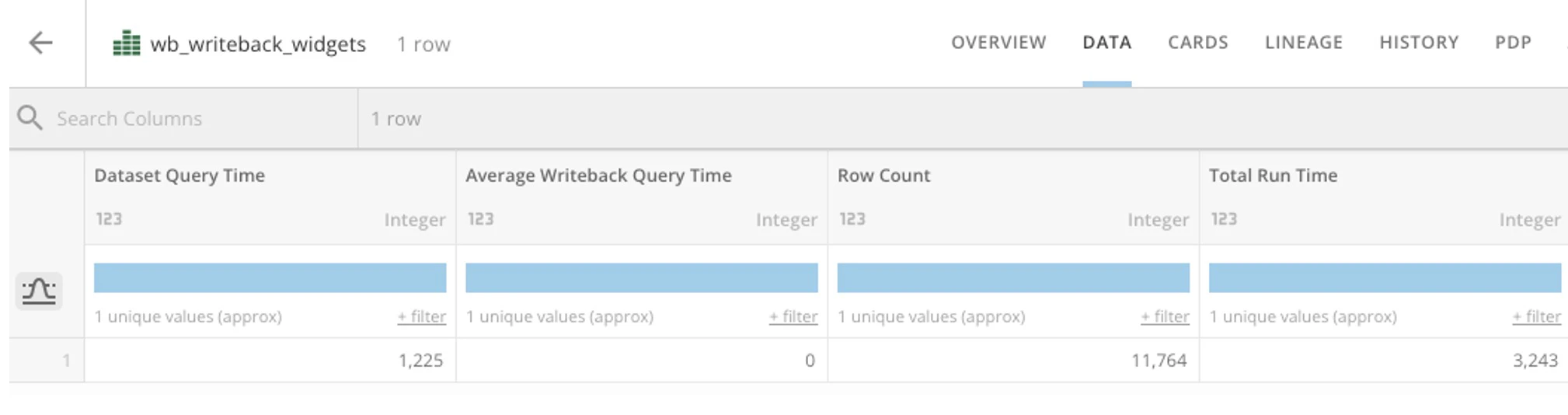The image size is (1568, 415).
Task: Add filter on Average Writeback Query Time column
Action: 793,316
